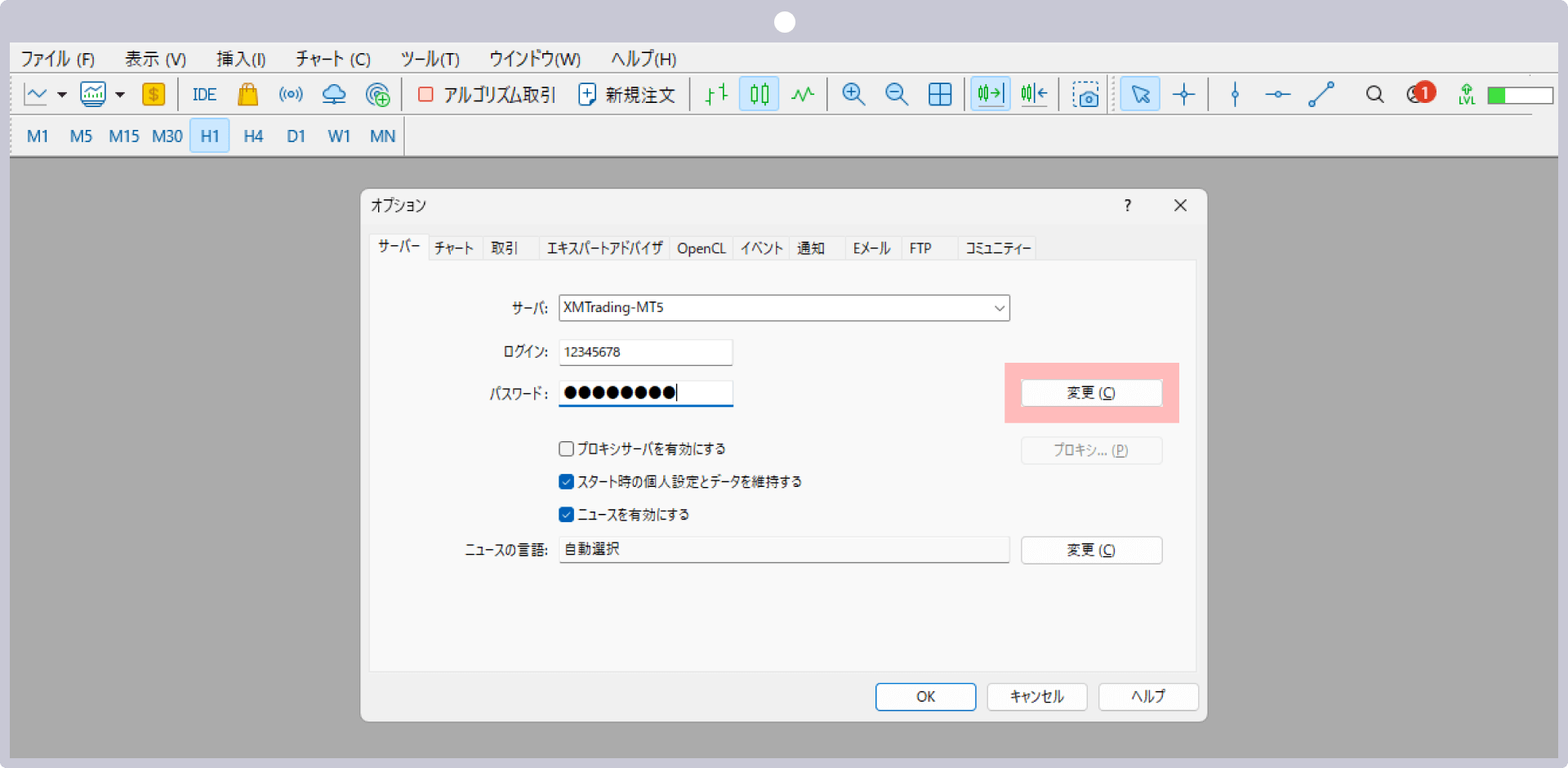Draw a horizontal line tool
The height and width of the screenshot is (768, 1568).
click(1277, 95)
